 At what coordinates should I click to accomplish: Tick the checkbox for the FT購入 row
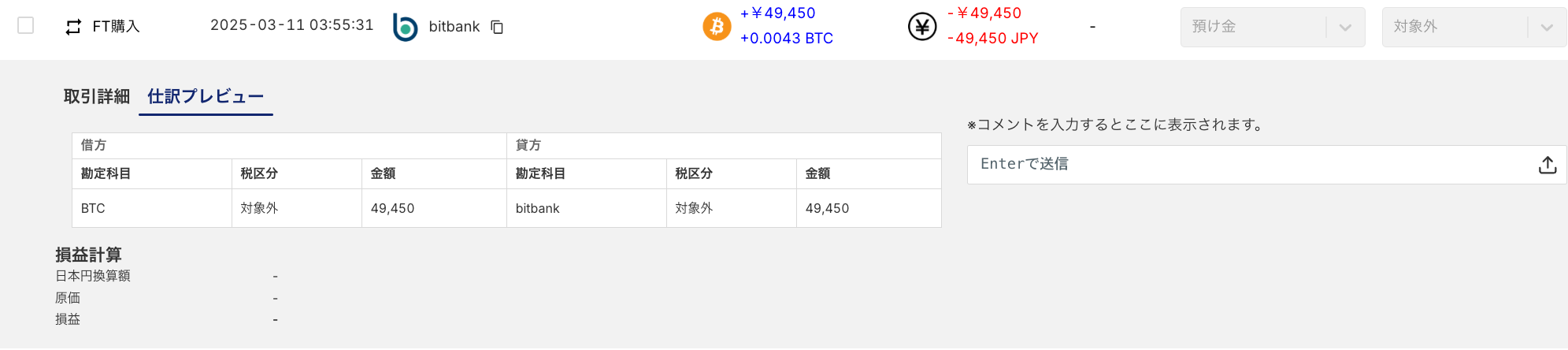tap(26, 26)
